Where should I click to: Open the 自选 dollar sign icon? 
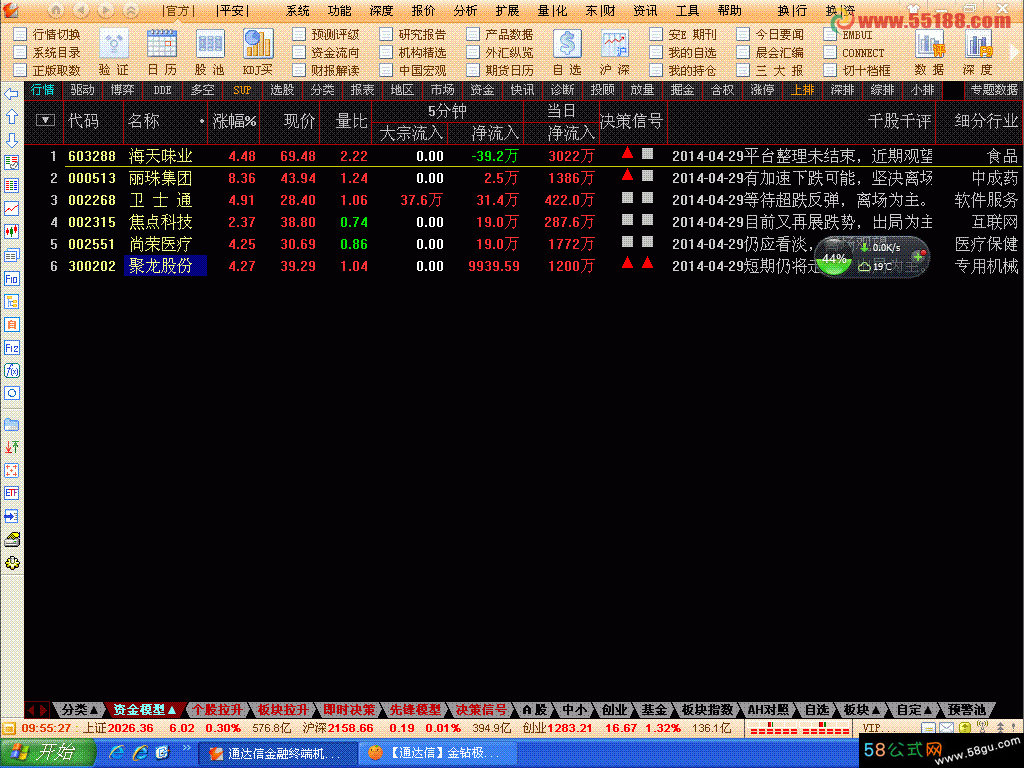[x=567, y=44]
